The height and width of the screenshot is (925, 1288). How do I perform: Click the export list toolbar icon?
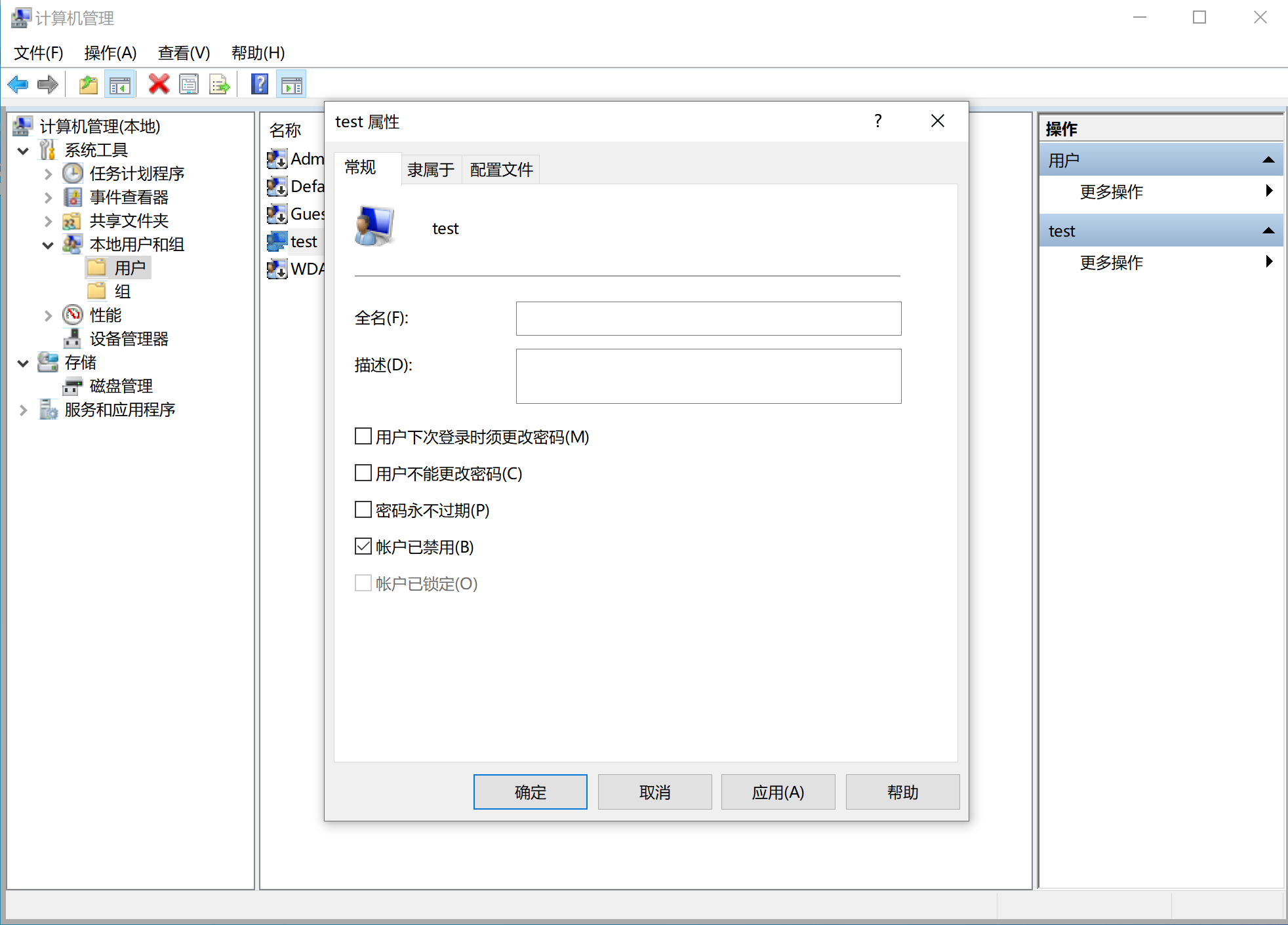[x=219, y=85]
